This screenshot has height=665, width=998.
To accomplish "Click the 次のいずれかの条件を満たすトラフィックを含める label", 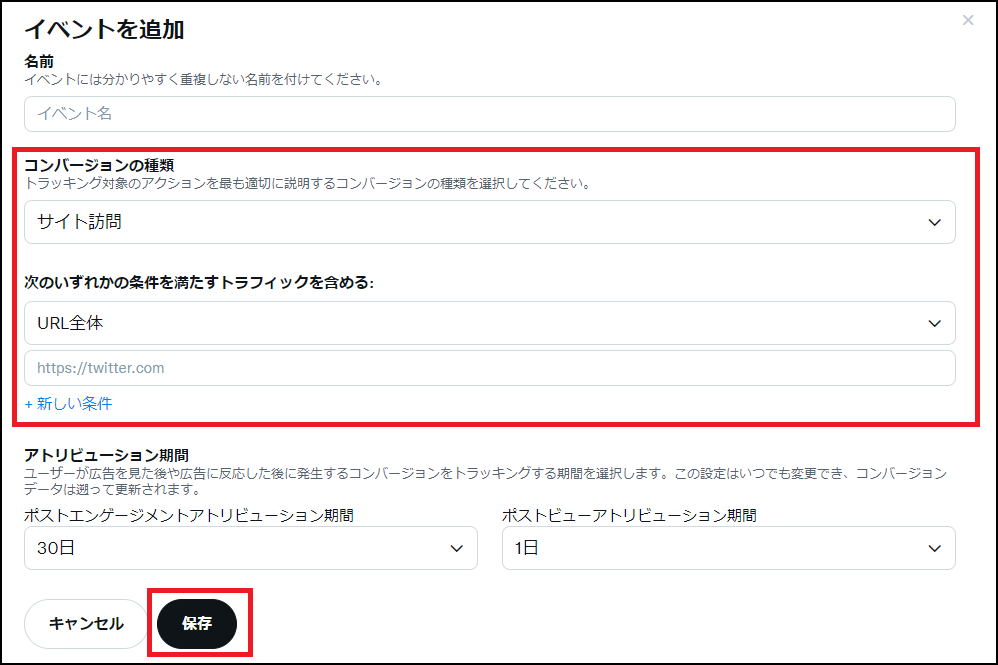I will coord(199,283).
